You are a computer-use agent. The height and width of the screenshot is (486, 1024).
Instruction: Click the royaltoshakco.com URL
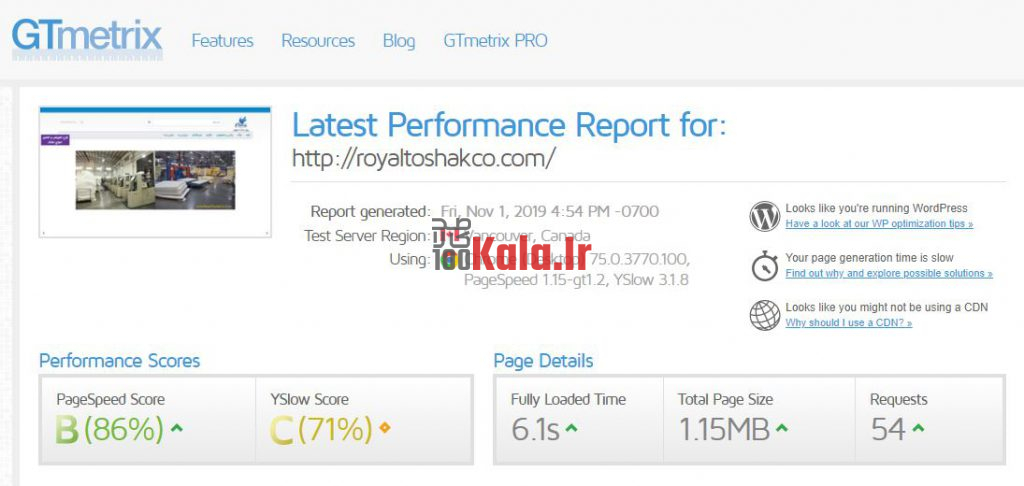(424, 158)
